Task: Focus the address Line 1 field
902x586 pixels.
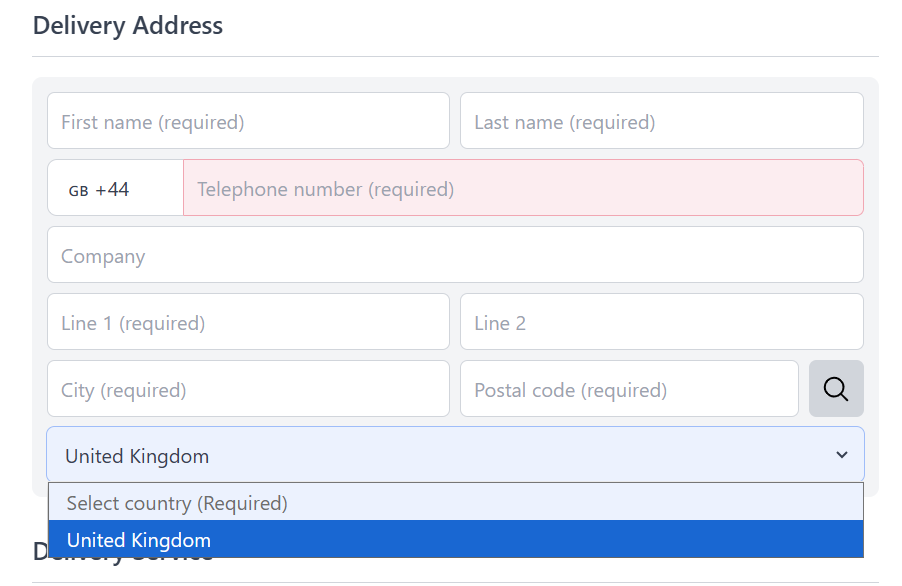Action: coord(248,323)
